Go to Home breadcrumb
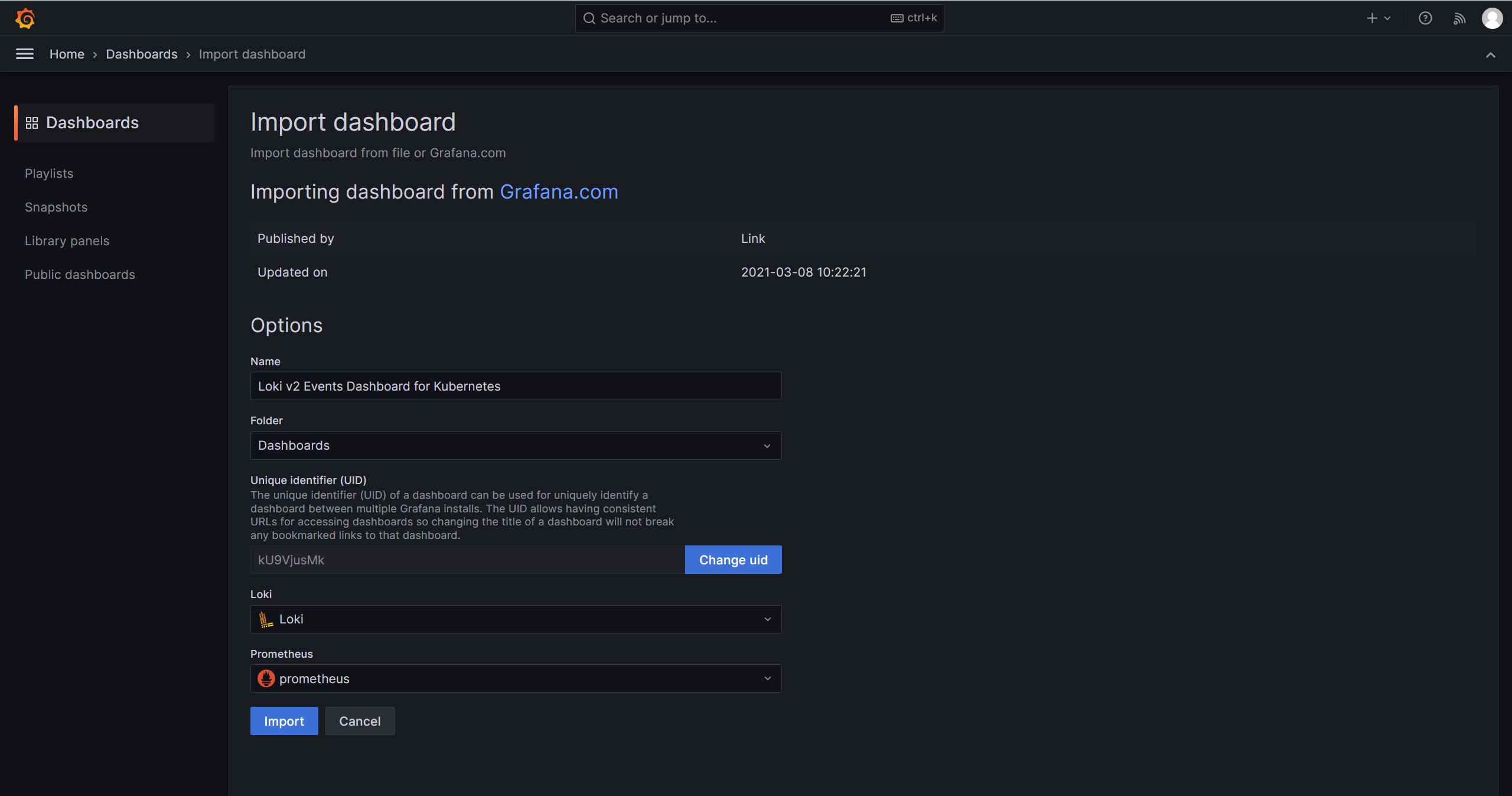 pos(67,54)
